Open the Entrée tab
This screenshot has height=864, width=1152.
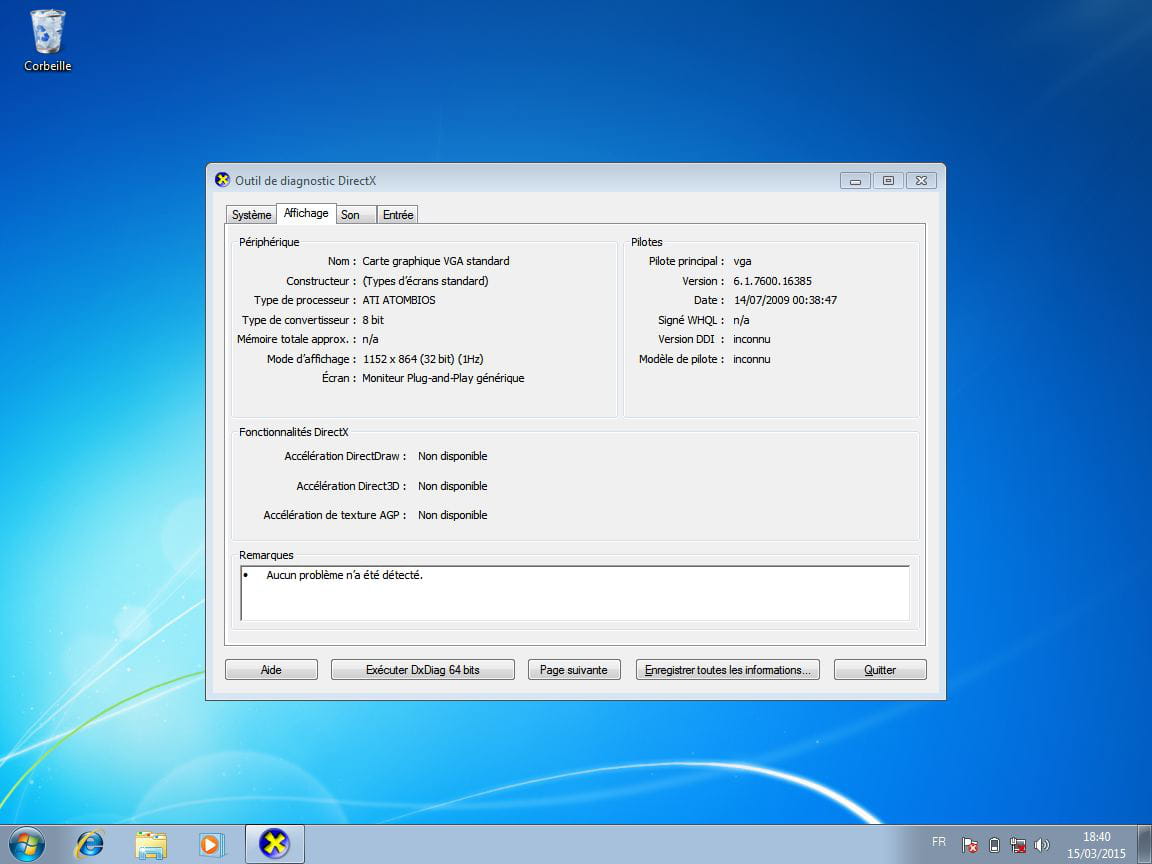point(398,215)
